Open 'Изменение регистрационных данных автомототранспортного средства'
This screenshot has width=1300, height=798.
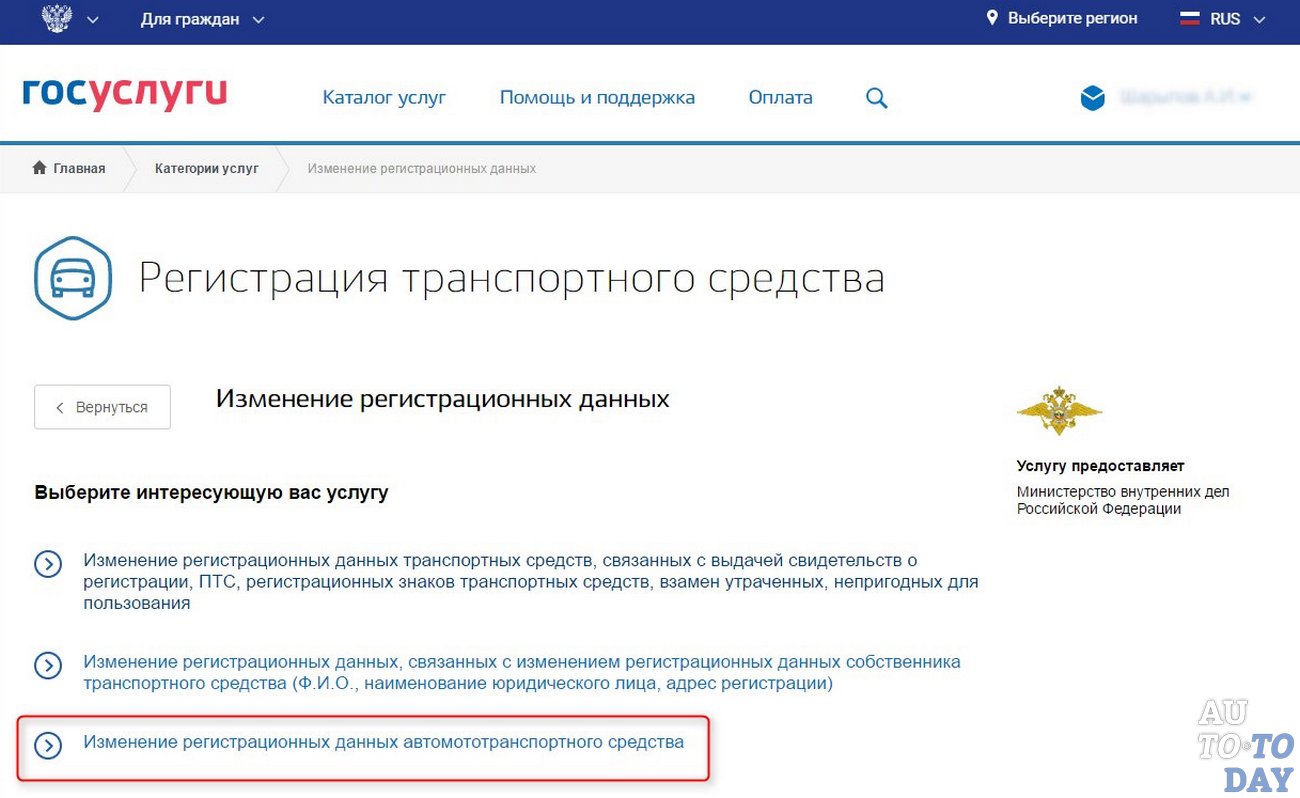(383, 742)
